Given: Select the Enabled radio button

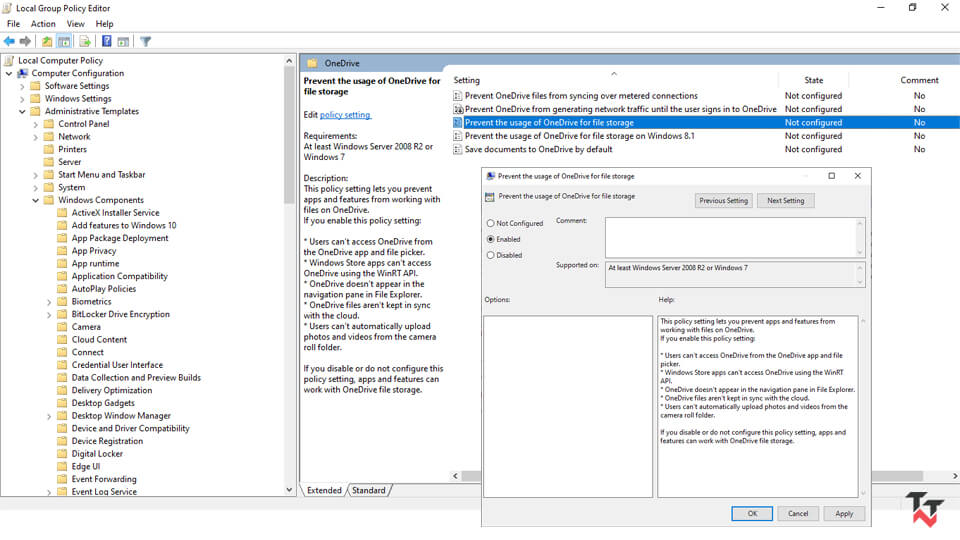Looking at the screenshot, I should pos(490,239).
